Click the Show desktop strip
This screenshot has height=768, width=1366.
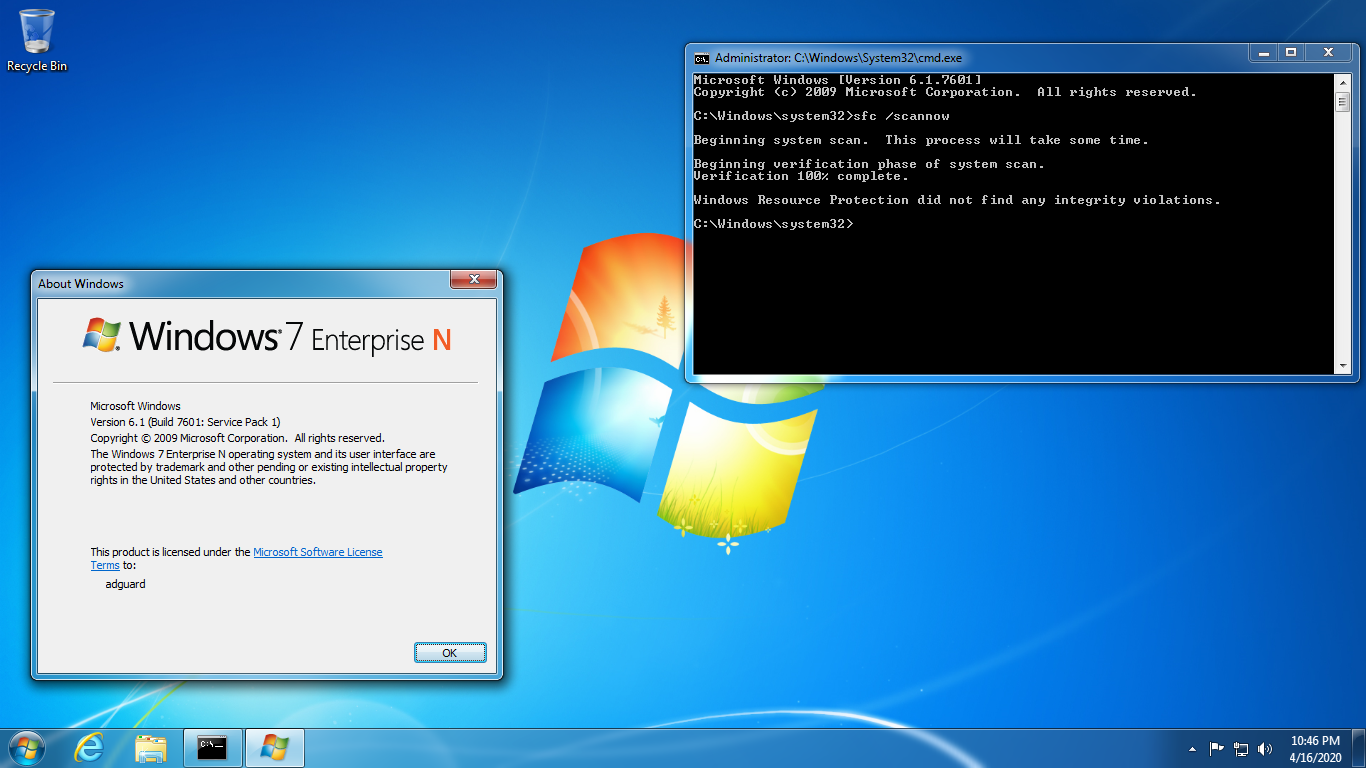click(x=1359, y=748)
